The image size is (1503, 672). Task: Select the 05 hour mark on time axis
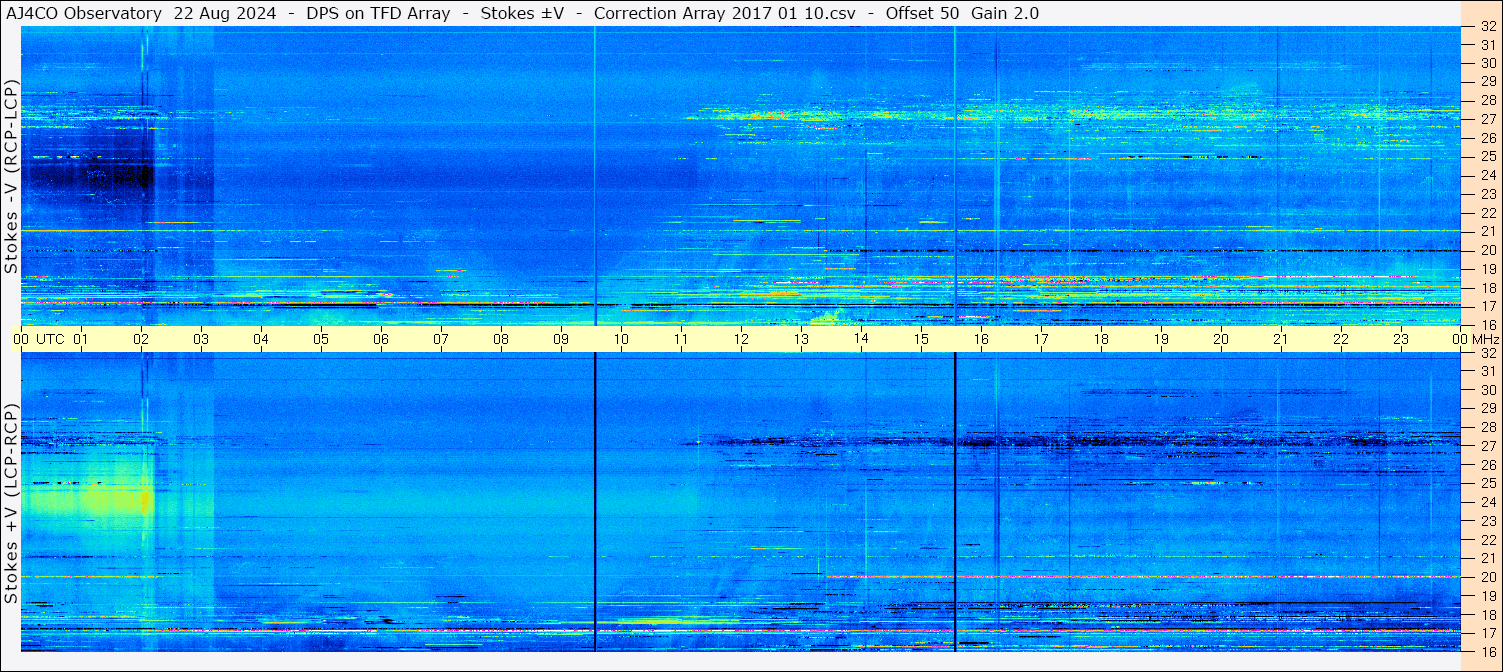pyautogui.click(x=321, y=339)
